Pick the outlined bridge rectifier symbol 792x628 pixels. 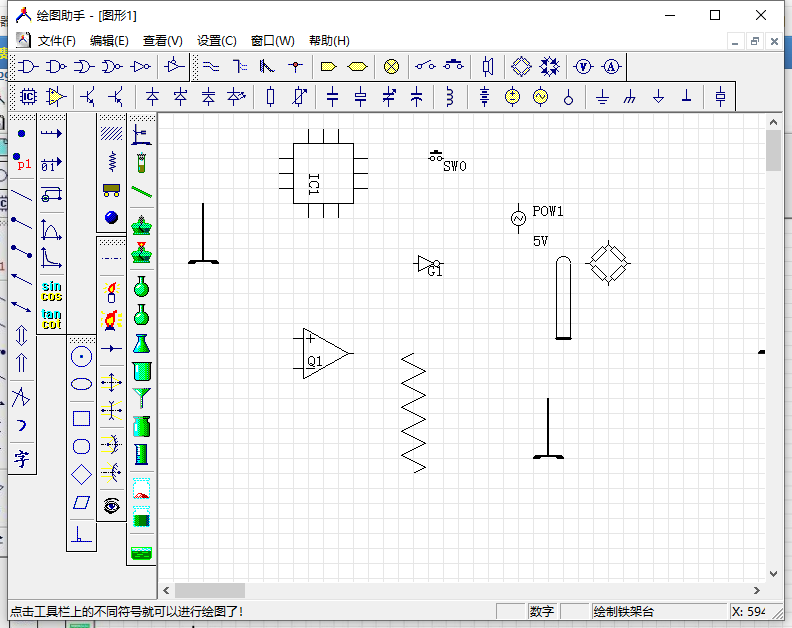[x=521, y=67]
